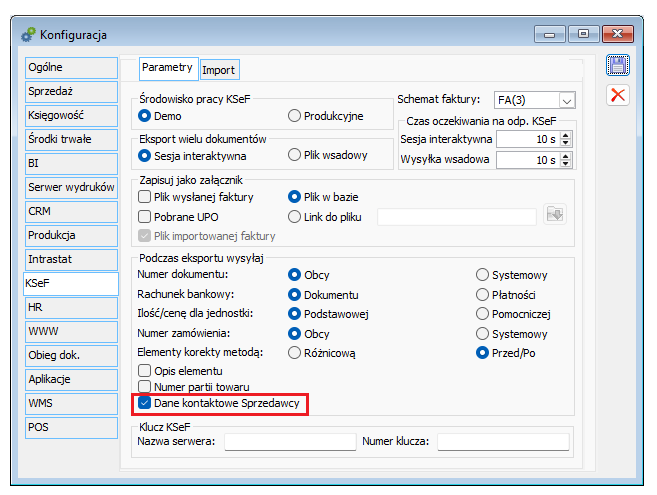Click the Numer klucza input field
This screenshot has height=495, width=657.
(x=503, y=442)
